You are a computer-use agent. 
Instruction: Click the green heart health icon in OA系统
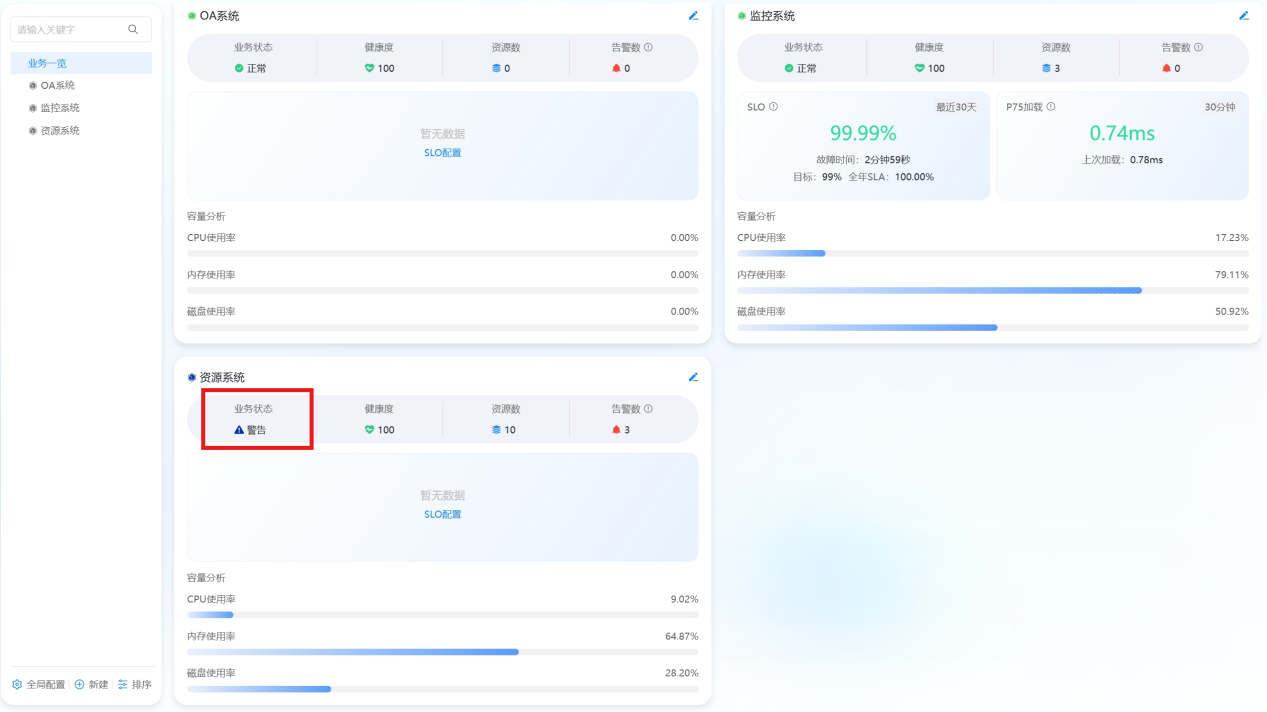tap(369, 68)
